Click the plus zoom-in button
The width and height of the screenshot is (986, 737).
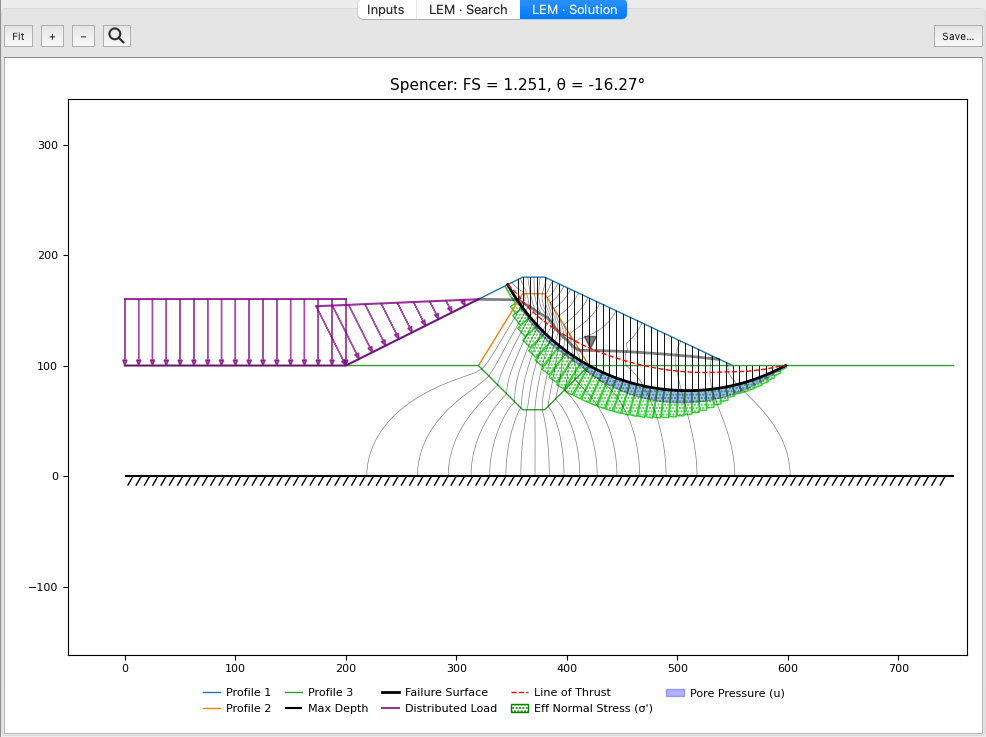[52, 36]
